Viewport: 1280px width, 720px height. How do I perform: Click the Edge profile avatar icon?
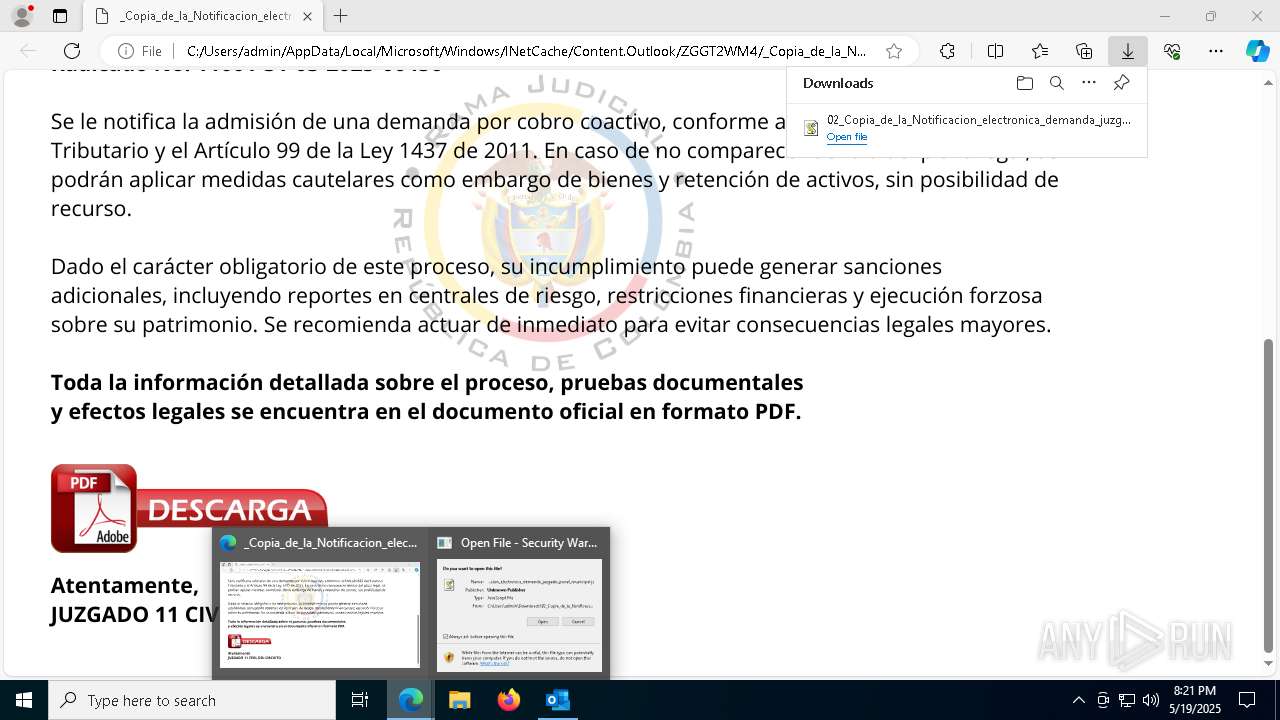coord(22,16)
